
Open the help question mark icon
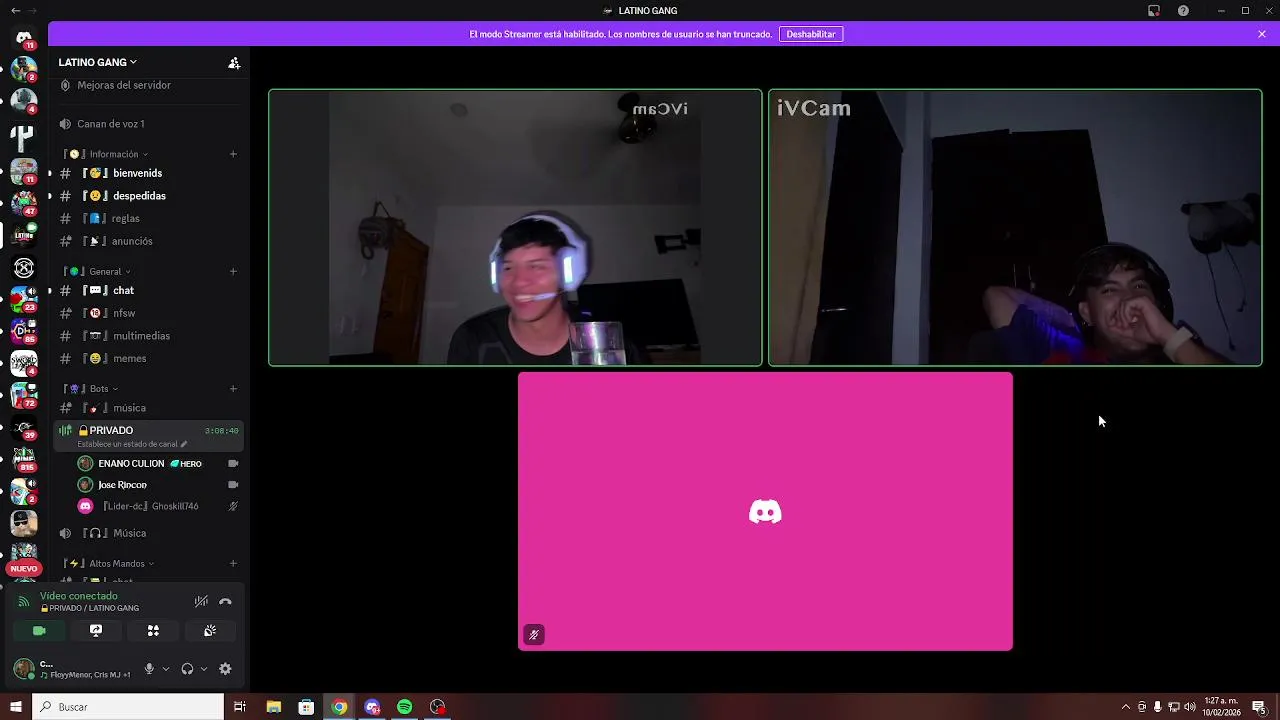(1183, 11)
